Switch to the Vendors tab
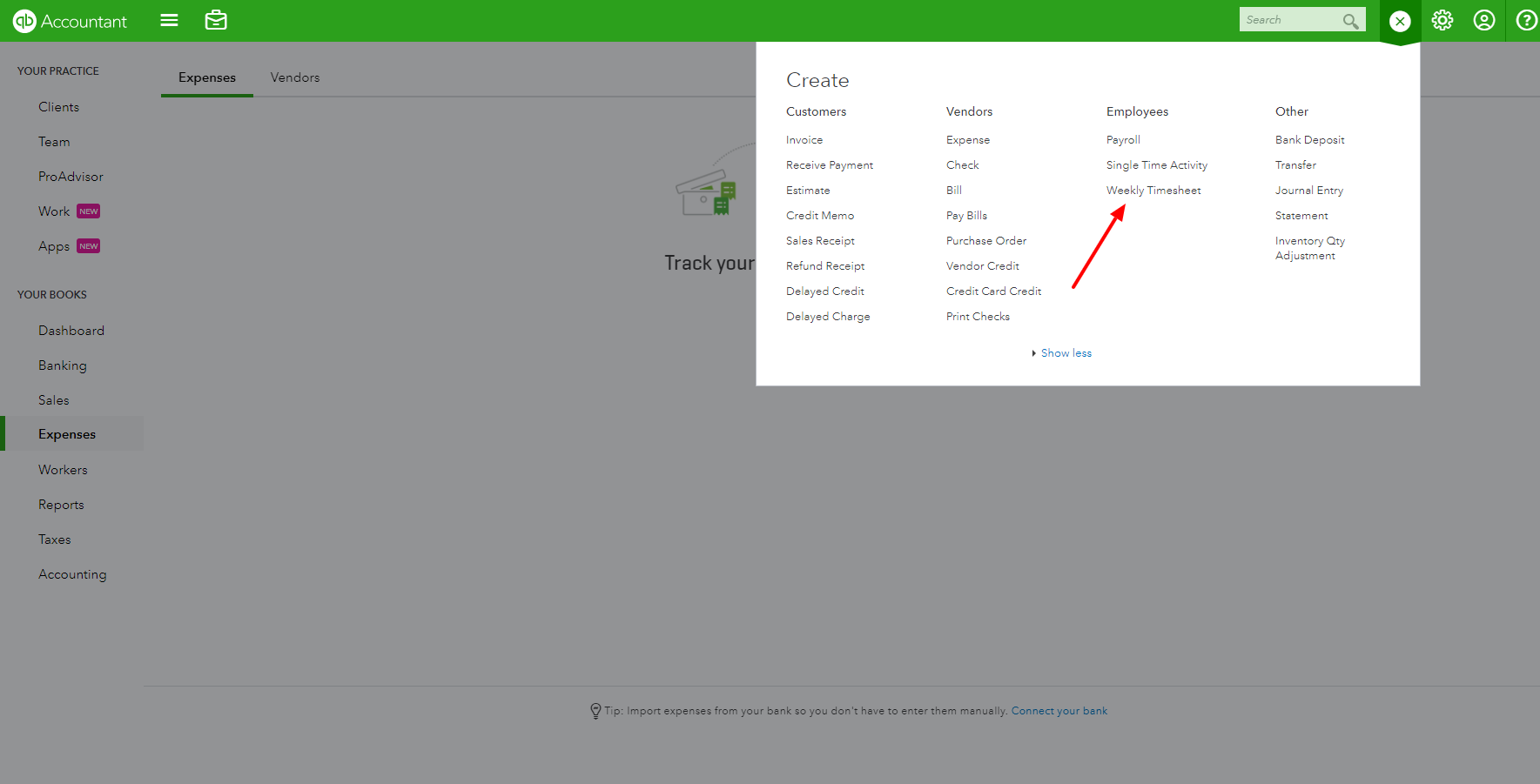1540x784 pixels. click(294, 77)
